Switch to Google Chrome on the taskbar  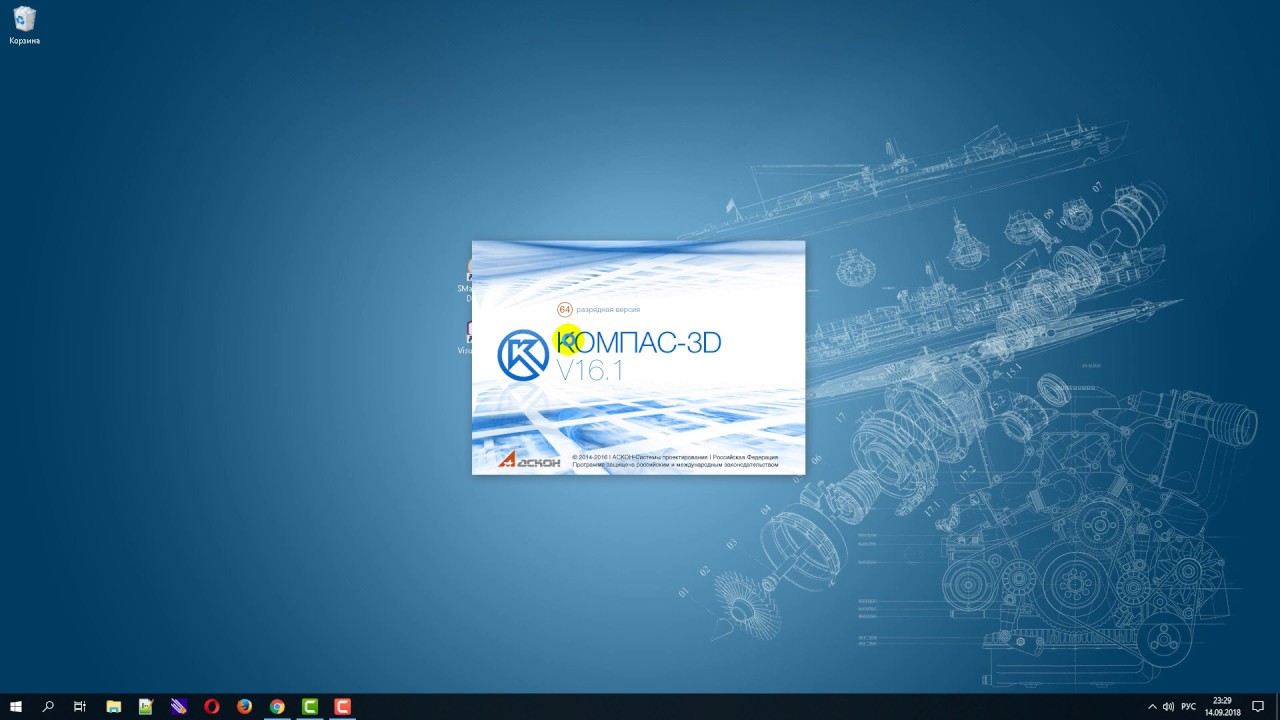point(278,706)
